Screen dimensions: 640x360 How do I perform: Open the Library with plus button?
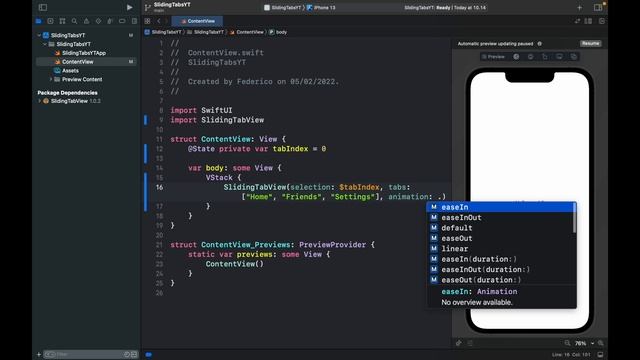click(x=580, y=7)
